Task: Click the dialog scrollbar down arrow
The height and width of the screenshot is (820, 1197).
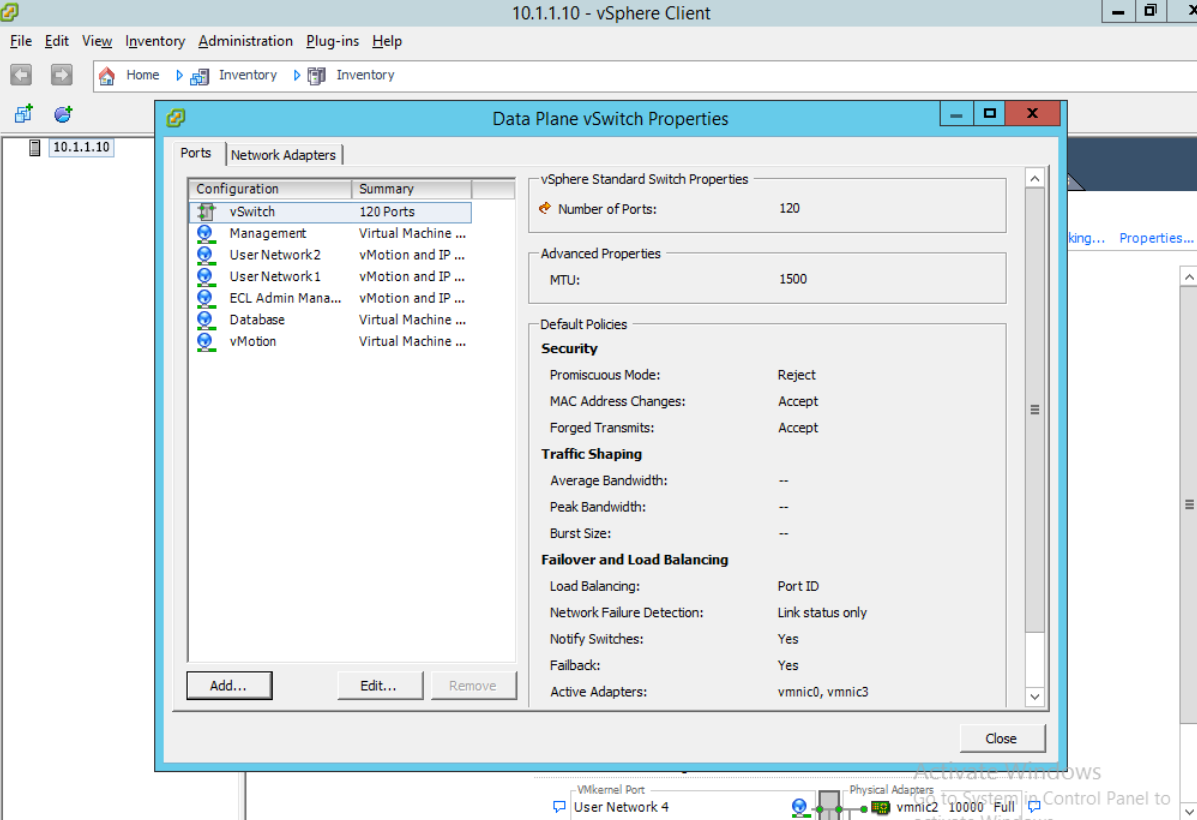Action: 1035,696
